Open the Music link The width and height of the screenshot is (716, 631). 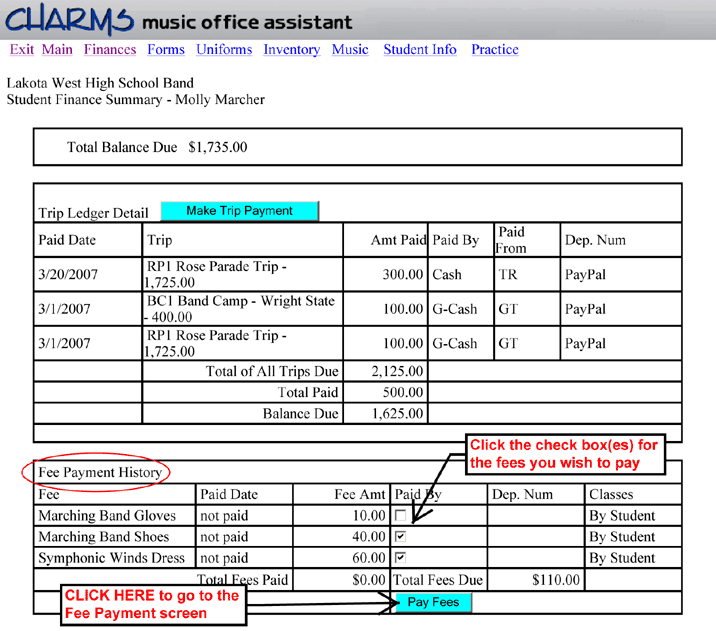tap(350, 49)
